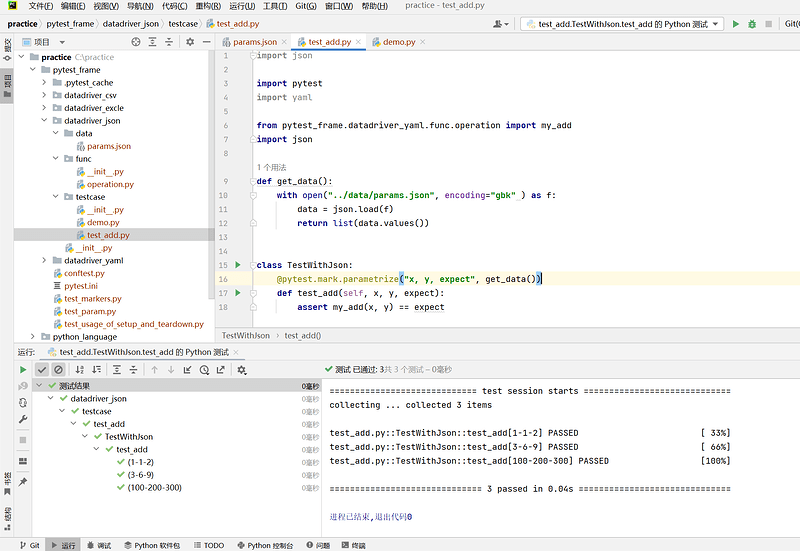The width and height of the screenshot is (800, 551).
Task: Toggle show ignored tests filter
Action: pos(59,369)
